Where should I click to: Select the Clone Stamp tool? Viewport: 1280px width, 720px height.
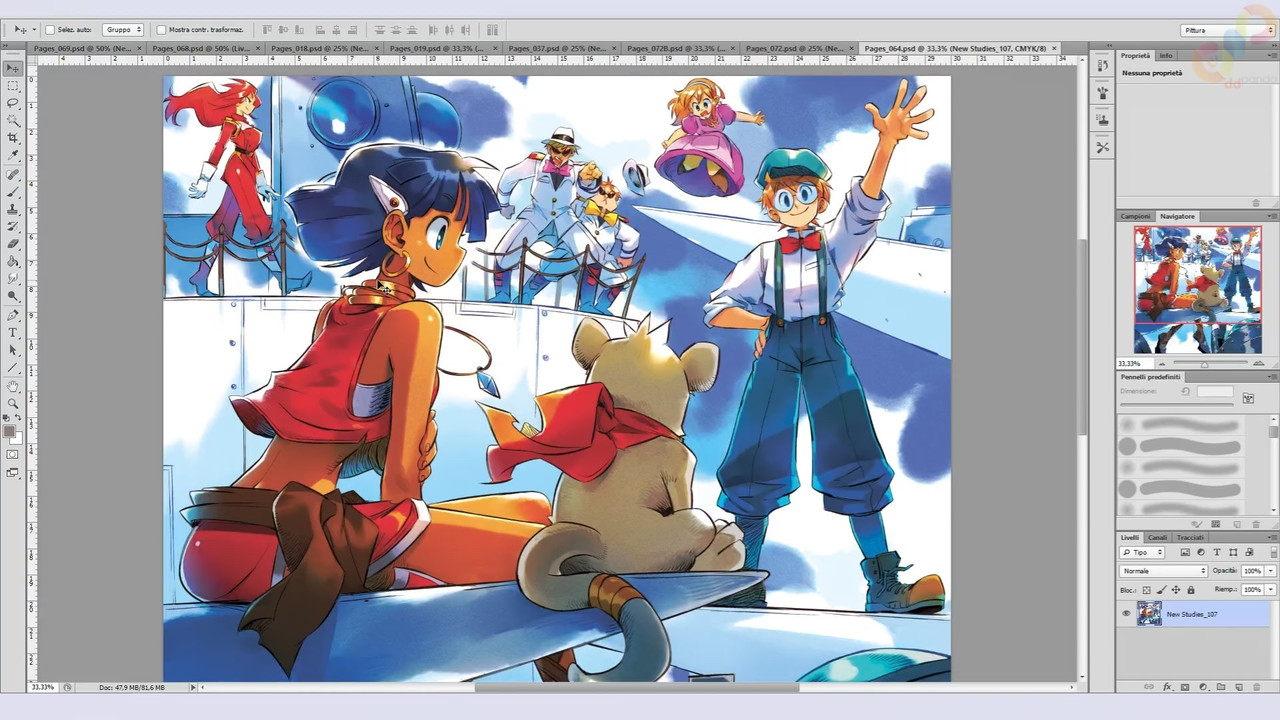(13, 210)
